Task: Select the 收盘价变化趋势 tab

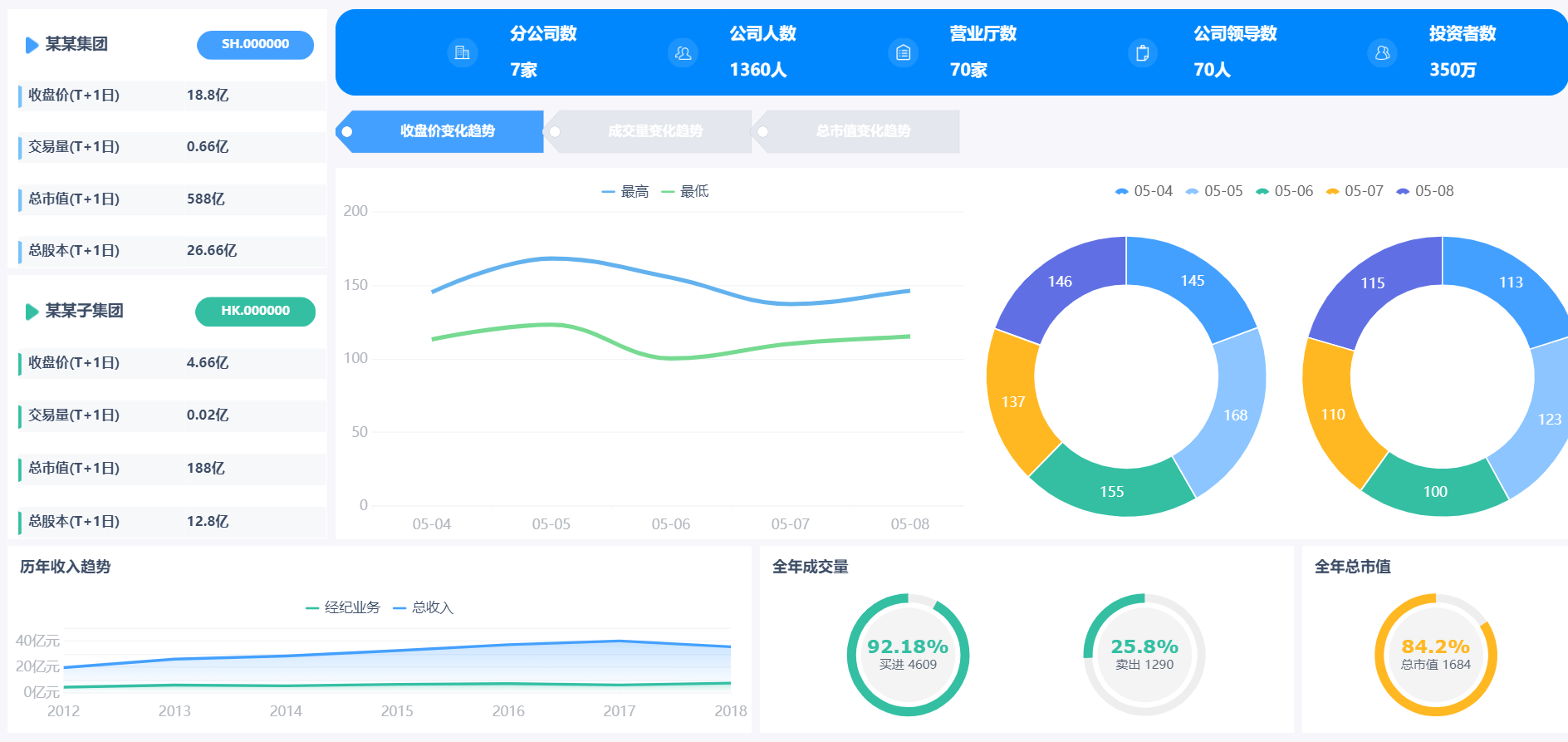Action: click(440, 131)
